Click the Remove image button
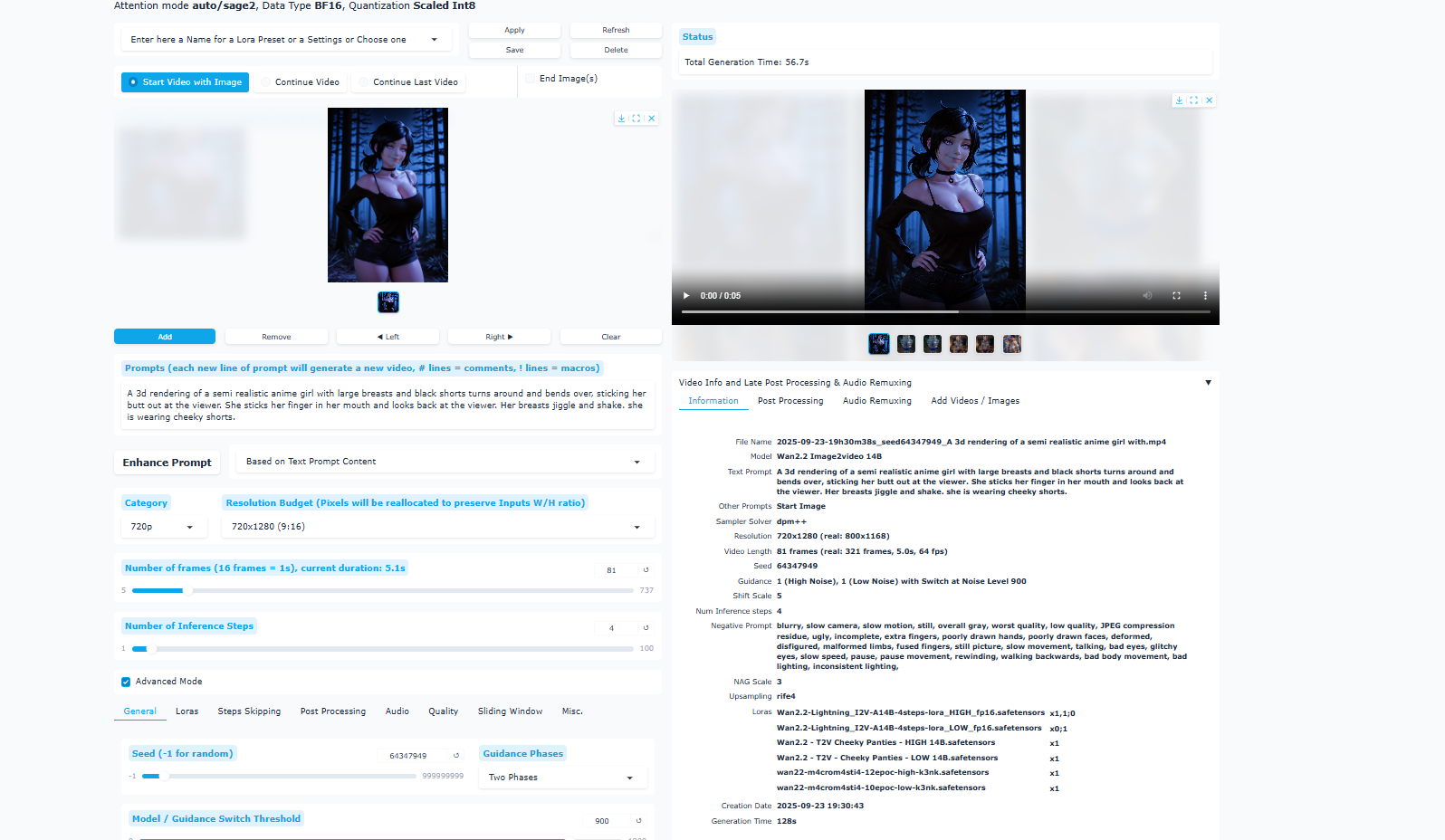The width and height of the screenshot is (1445, 840). click(276, 337)
